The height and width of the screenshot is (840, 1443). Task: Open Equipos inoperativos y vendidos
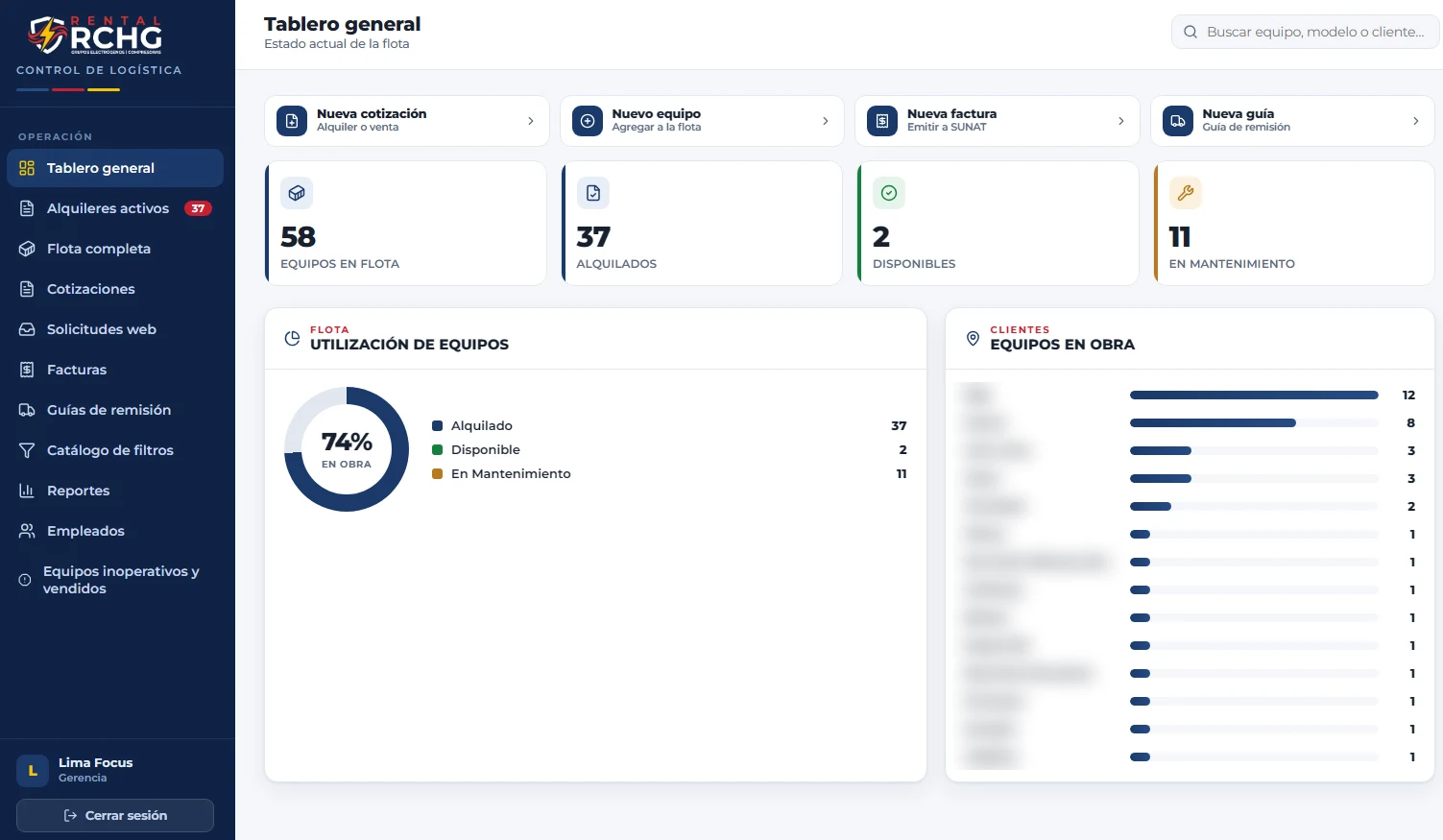point(115,580)
